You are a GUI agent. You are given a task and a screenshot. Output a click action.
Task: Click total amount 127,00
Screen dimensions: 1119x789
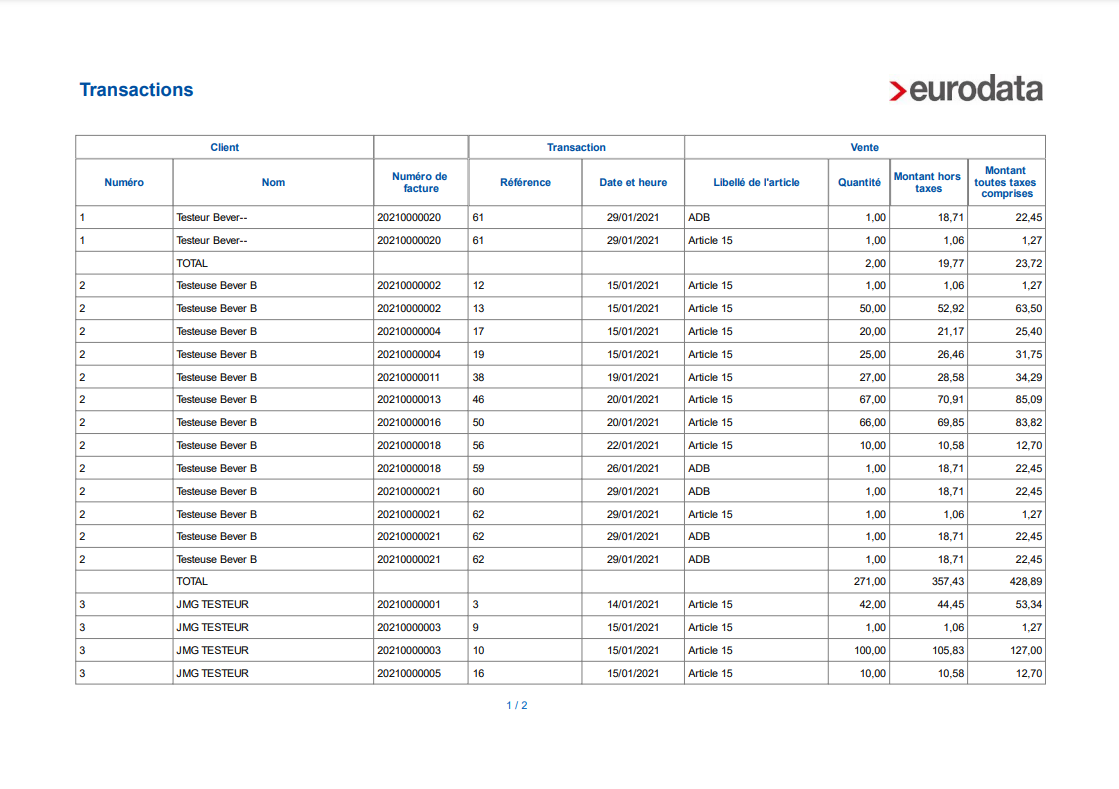1026,651
